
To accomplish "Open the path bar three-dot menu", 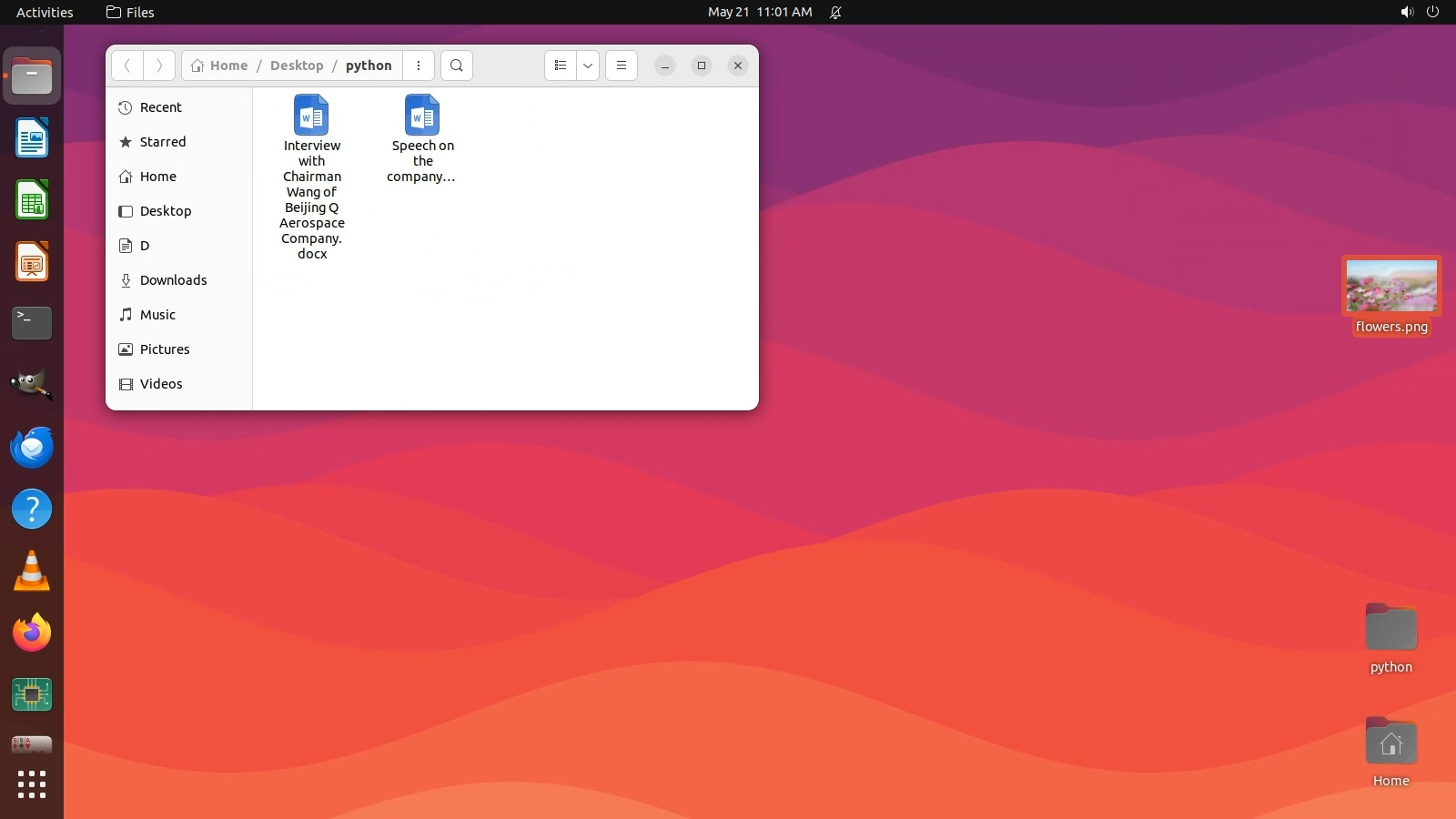I will coord(419,66).
